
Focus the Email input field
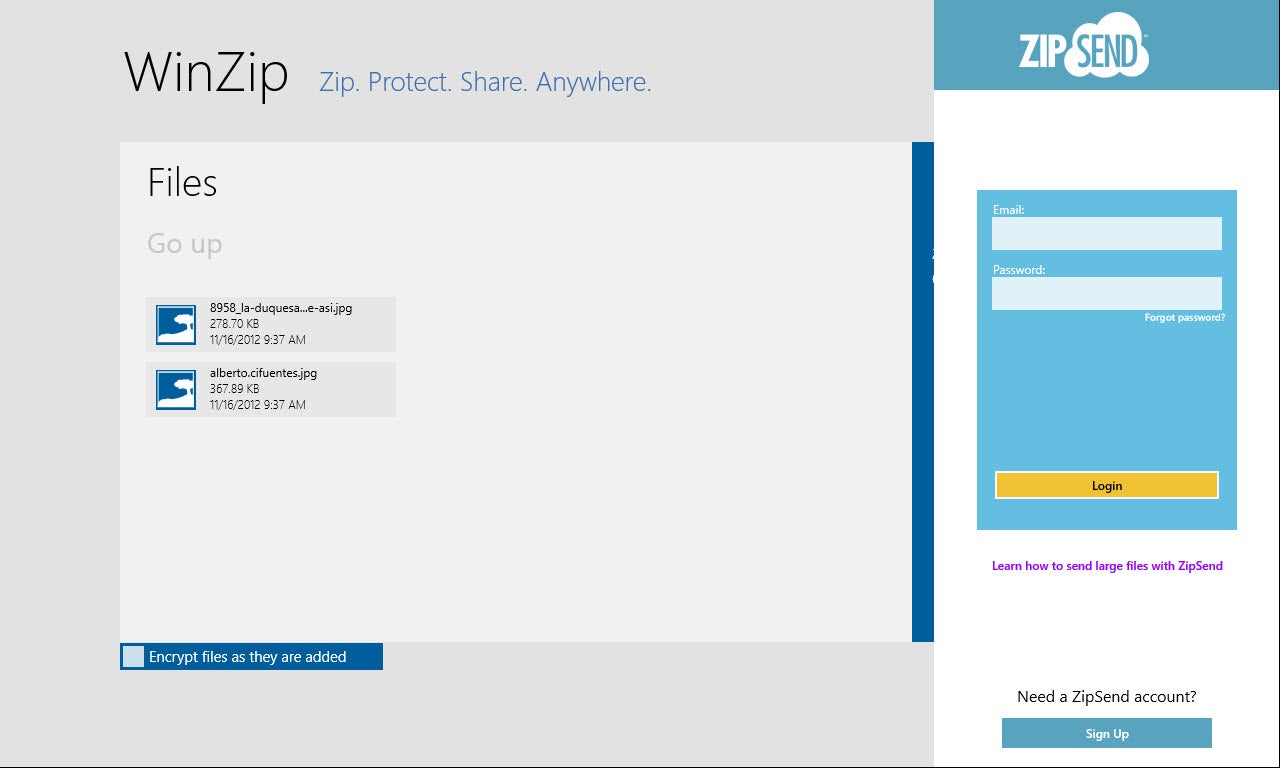1107,233
